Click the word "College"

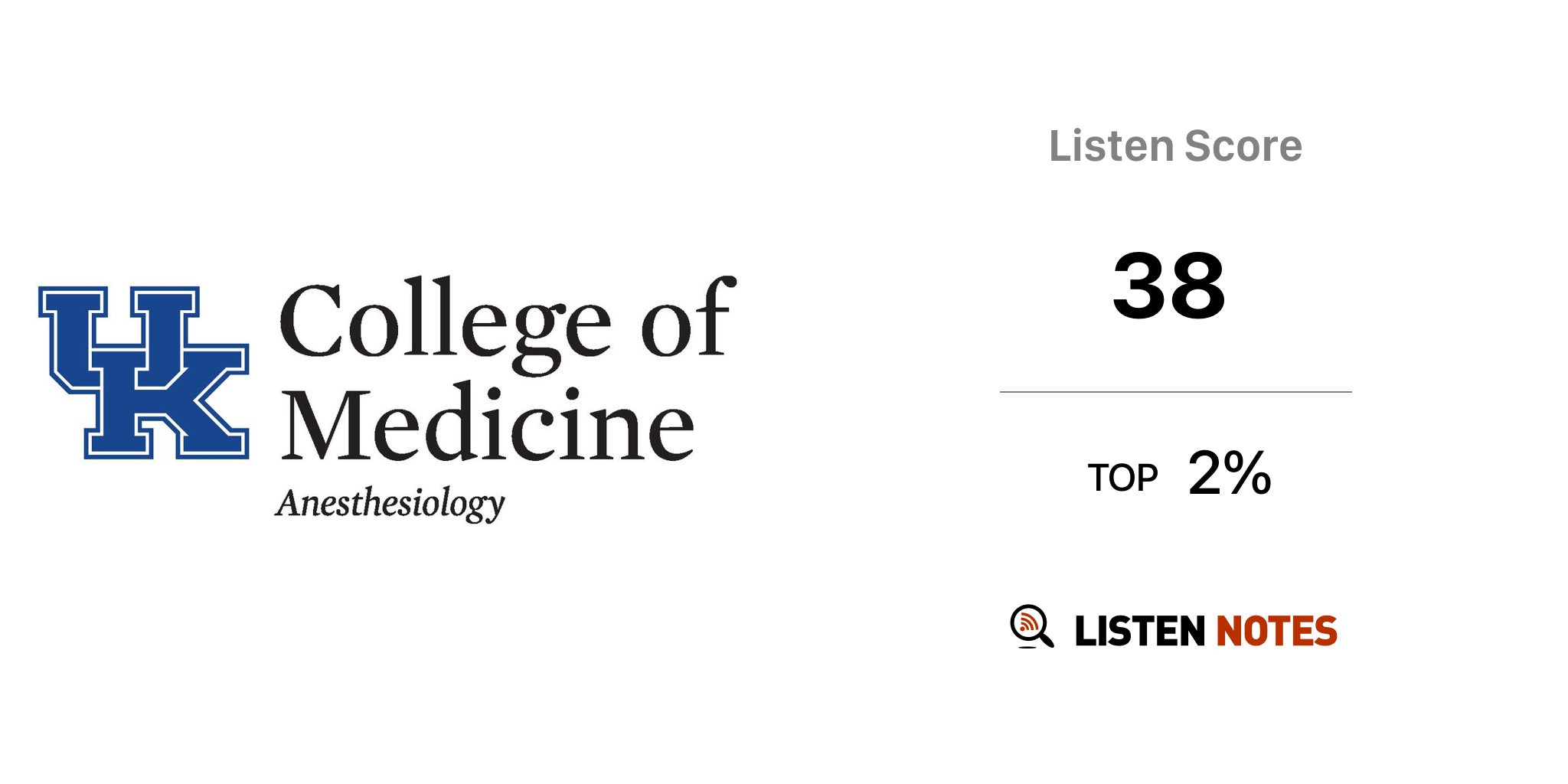(444, 322)
